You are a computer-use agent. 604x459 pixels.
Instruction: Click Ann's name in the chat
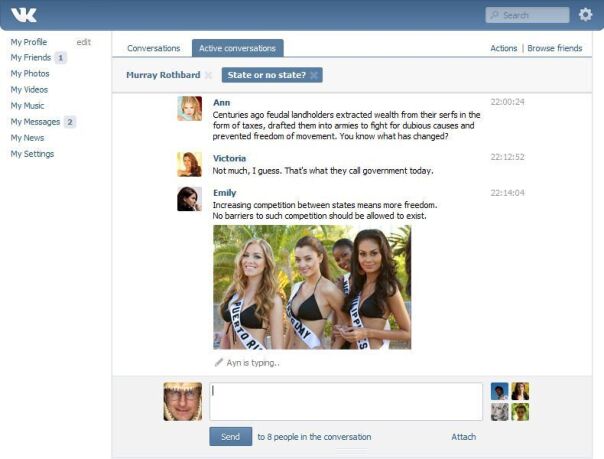pos(221,102)
